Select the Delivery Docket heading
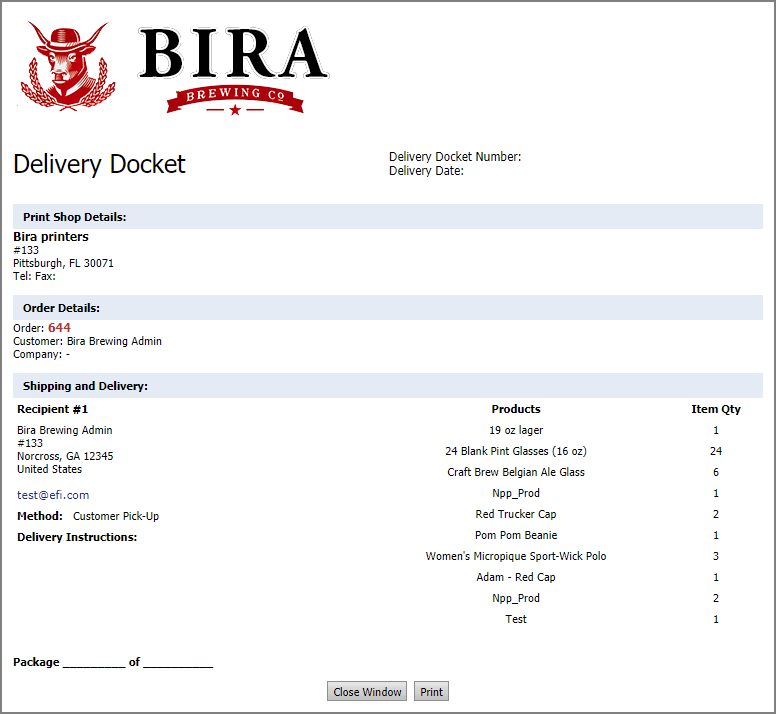Image resolution: width=776 pixels, height=714 pixels. 99,164
